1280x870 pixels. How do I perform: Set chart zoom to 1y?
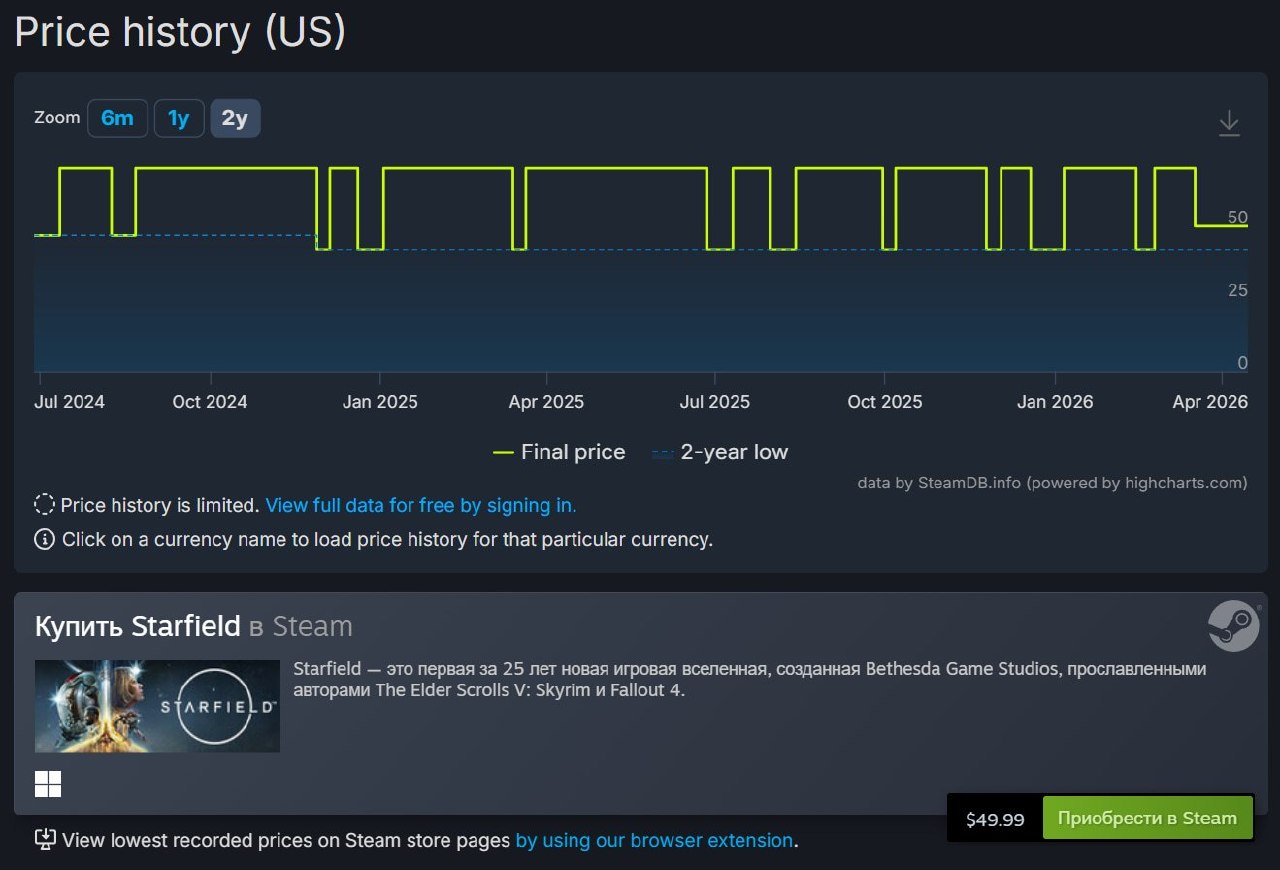pyautogui.click(x=178, y=119)
